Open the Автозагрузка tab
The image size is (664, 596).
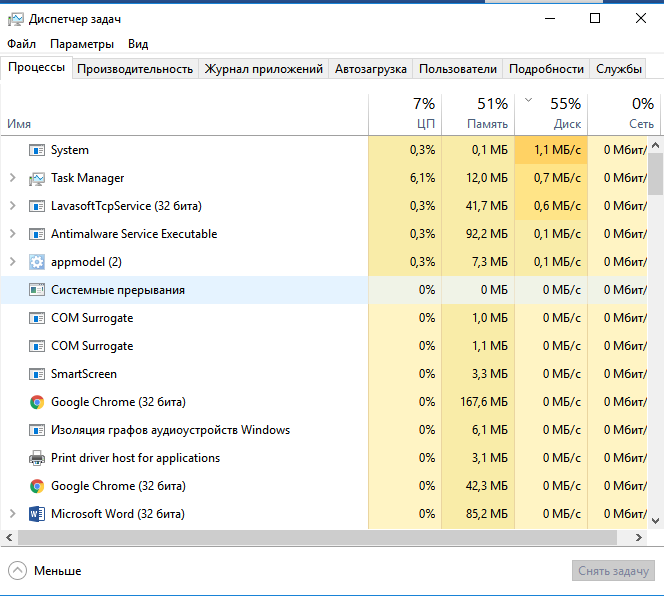click(371, 69)
